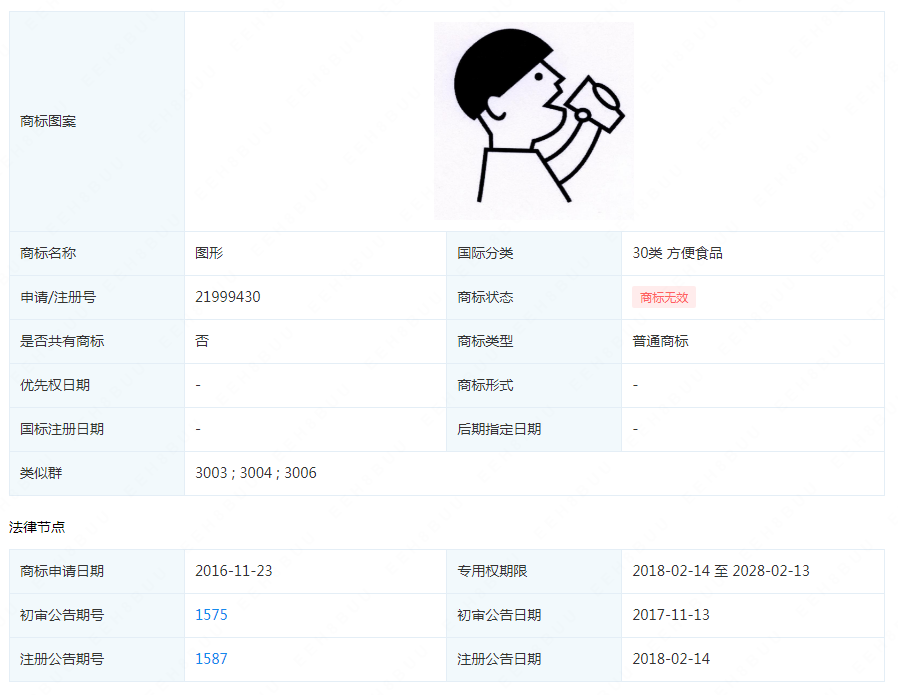This screenshot has height=695, width=898.
Task: Click the 商标申请日期 label
Action: pos(62,571)
